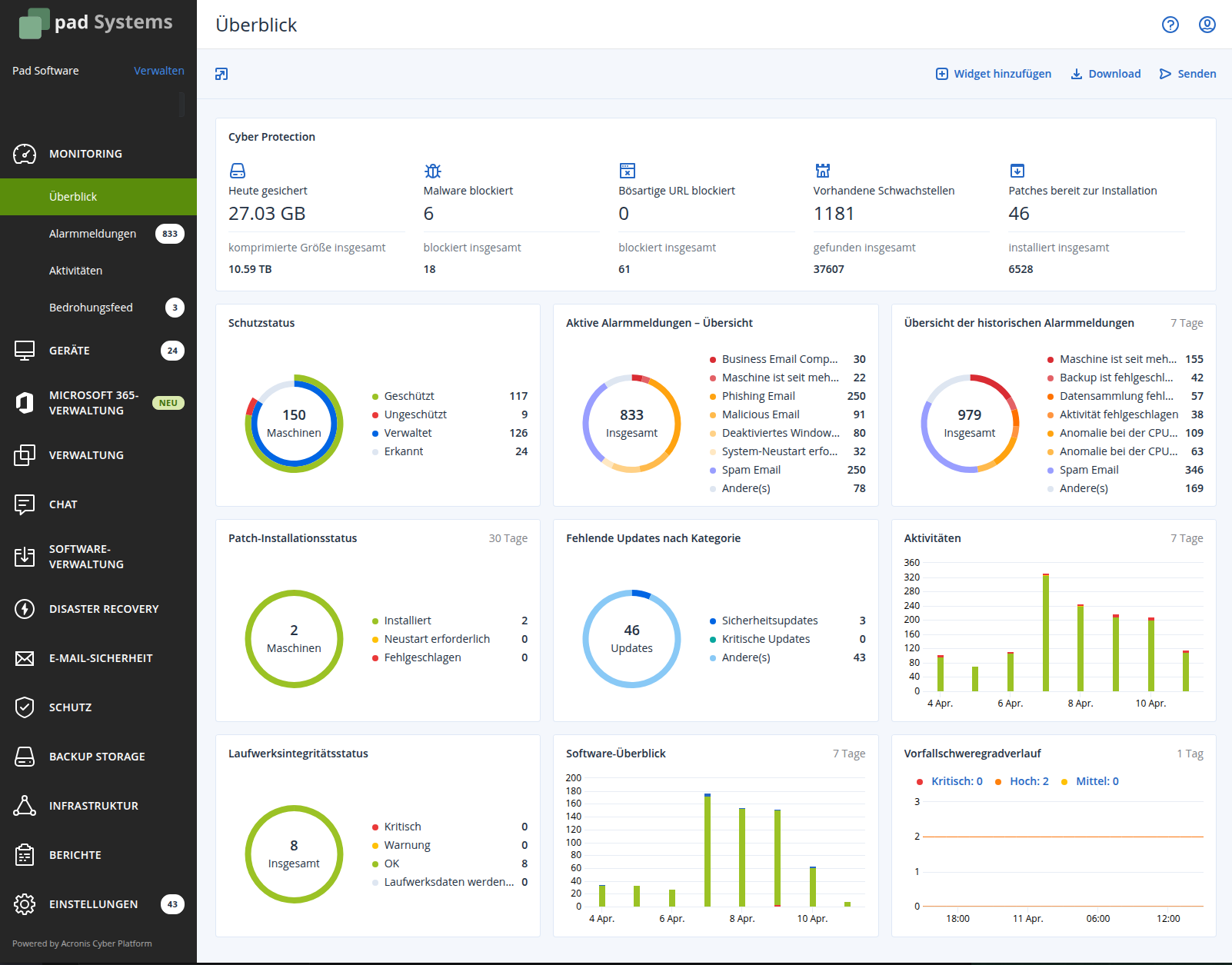Click the dashboard pop-out icon
1232x965 pixels.
[221, 73]
